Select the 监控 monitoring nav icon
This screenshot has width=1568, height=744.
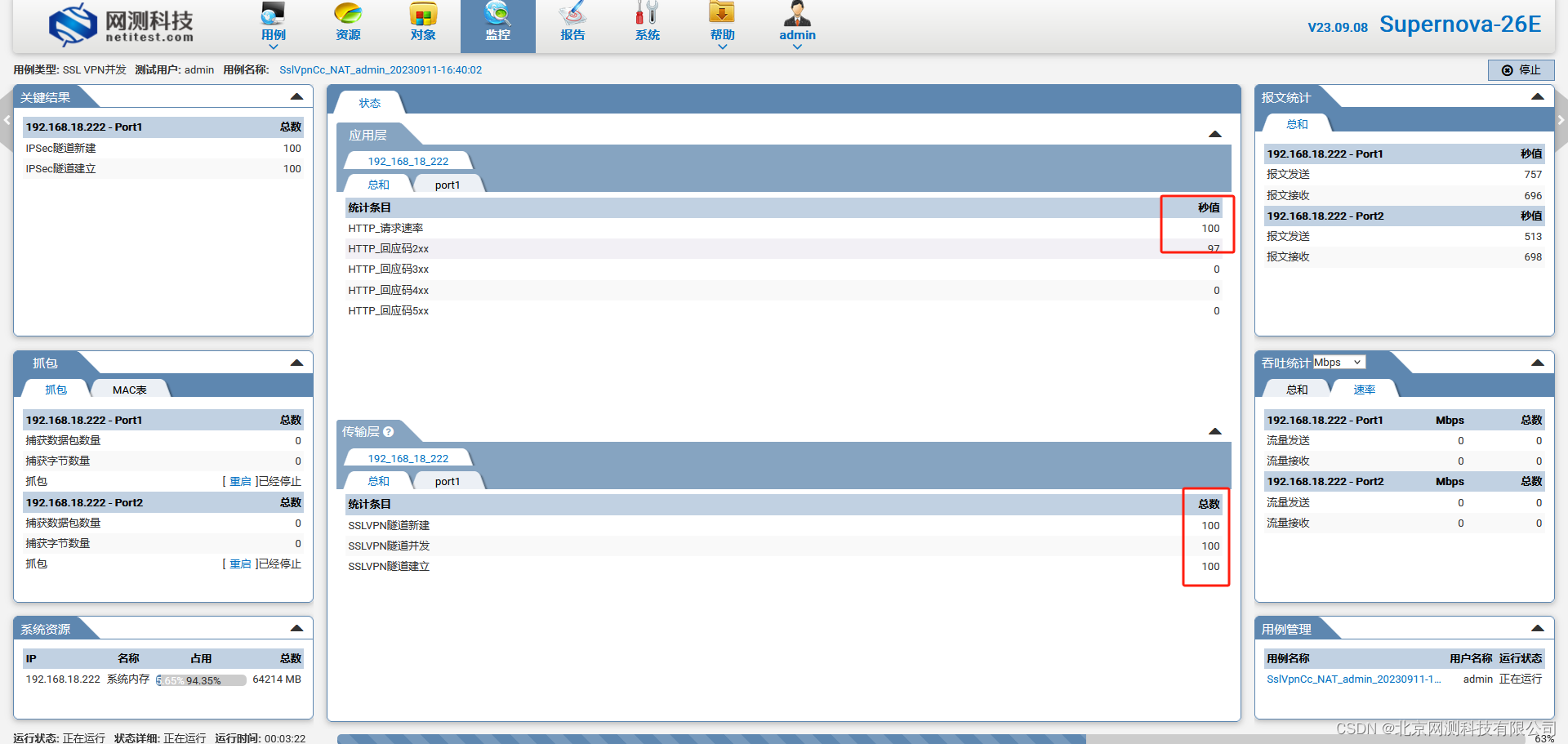(x=497, y=14)
